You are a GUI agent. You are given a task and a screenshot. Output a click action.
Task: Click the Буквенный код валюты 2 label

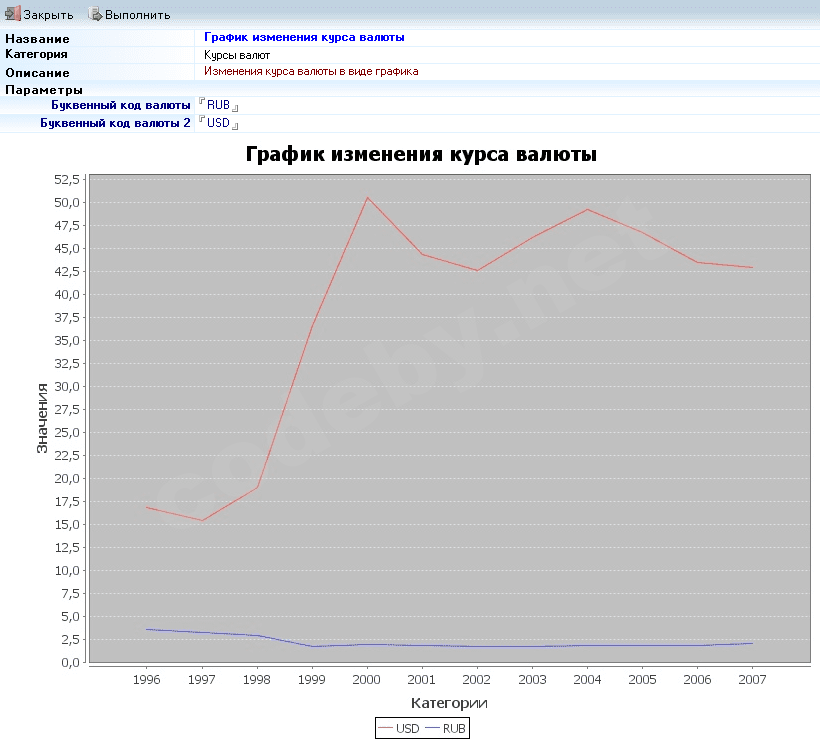tap(116, 123)
